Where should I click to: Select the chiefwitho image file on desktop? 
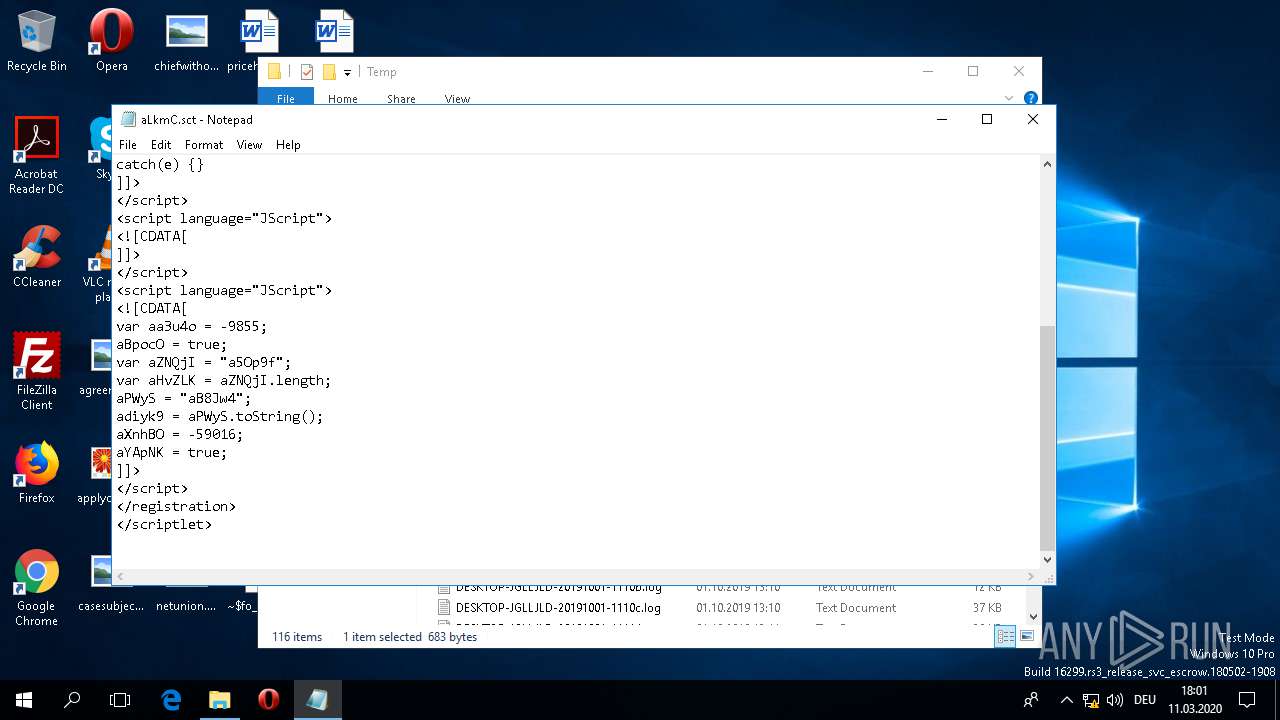point(186,41)
